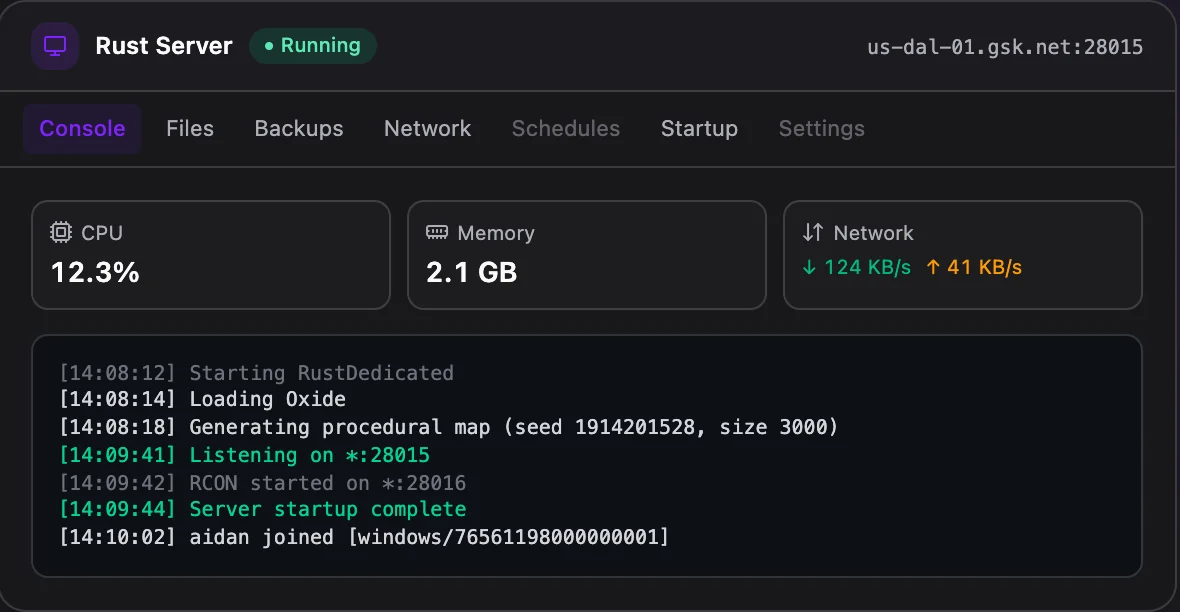Click the Rust Server title

click(164, 46)
